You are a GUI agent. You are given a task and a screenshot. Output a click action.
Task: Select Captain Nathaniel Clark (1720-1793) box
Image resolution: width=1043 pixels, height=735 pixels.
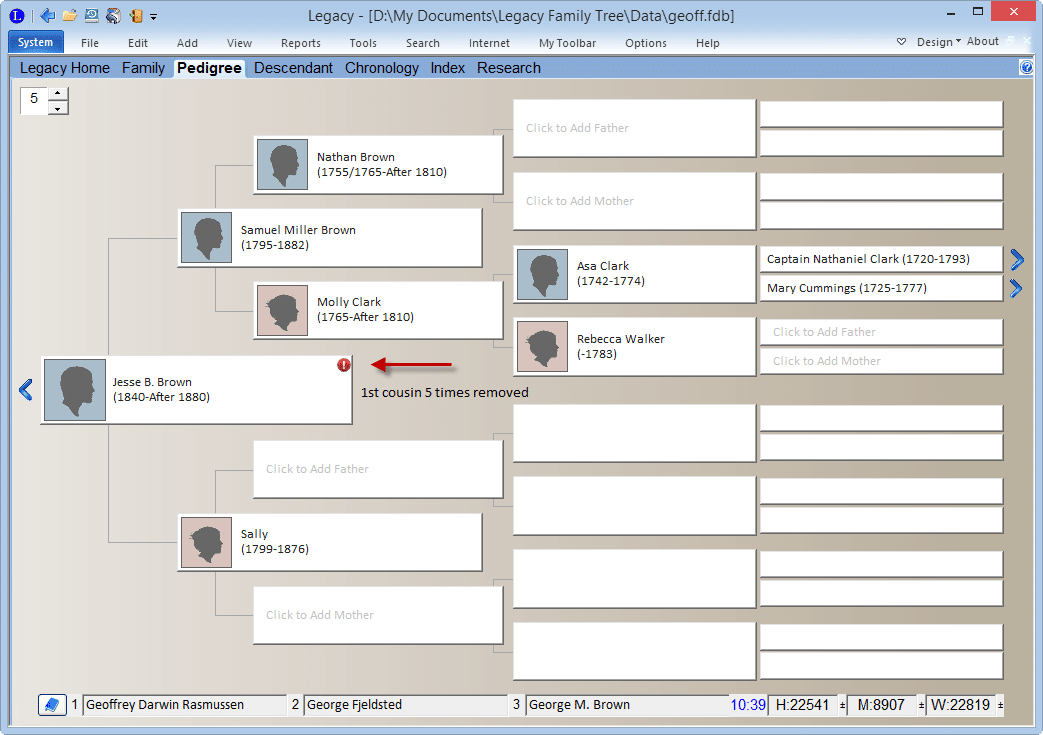click(x=881, y=259)
